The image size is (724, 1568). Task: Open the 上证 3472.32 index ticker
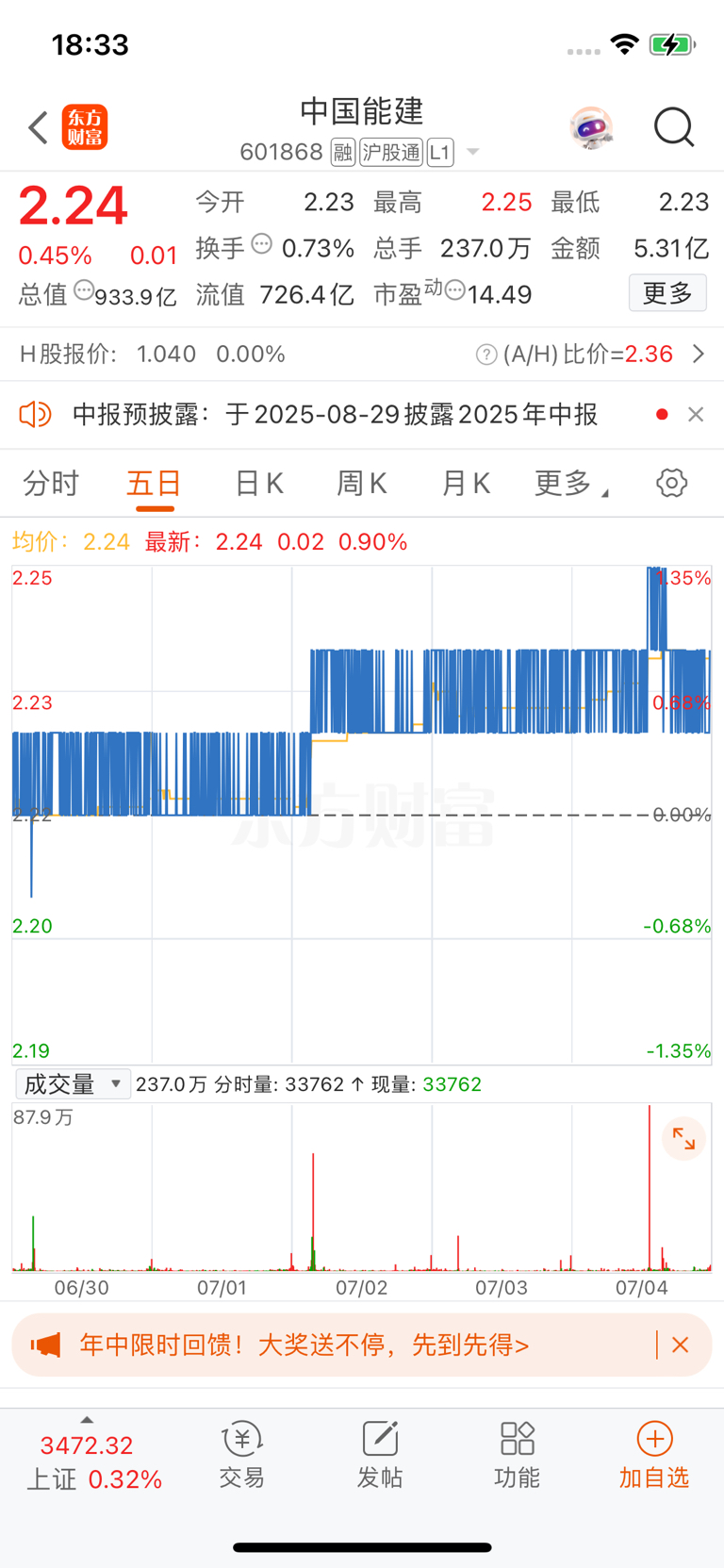point(93,1462)
